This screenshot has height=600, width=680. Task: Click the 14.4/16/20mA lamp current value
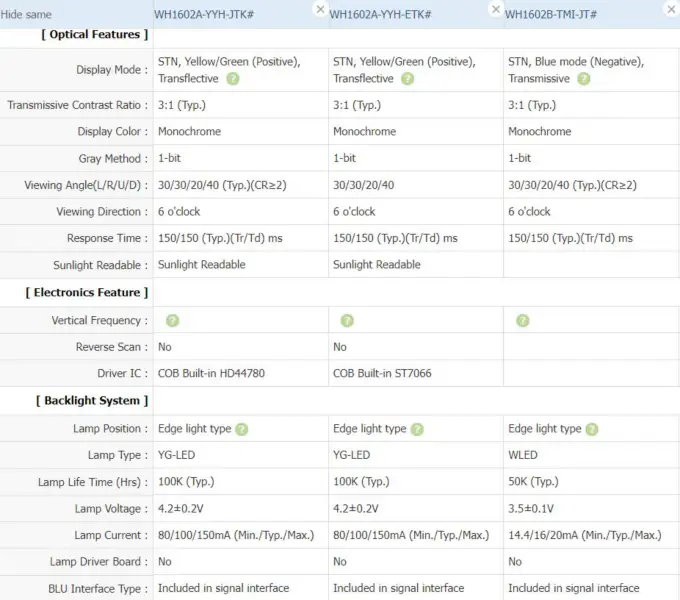click(x=585, y=535)
